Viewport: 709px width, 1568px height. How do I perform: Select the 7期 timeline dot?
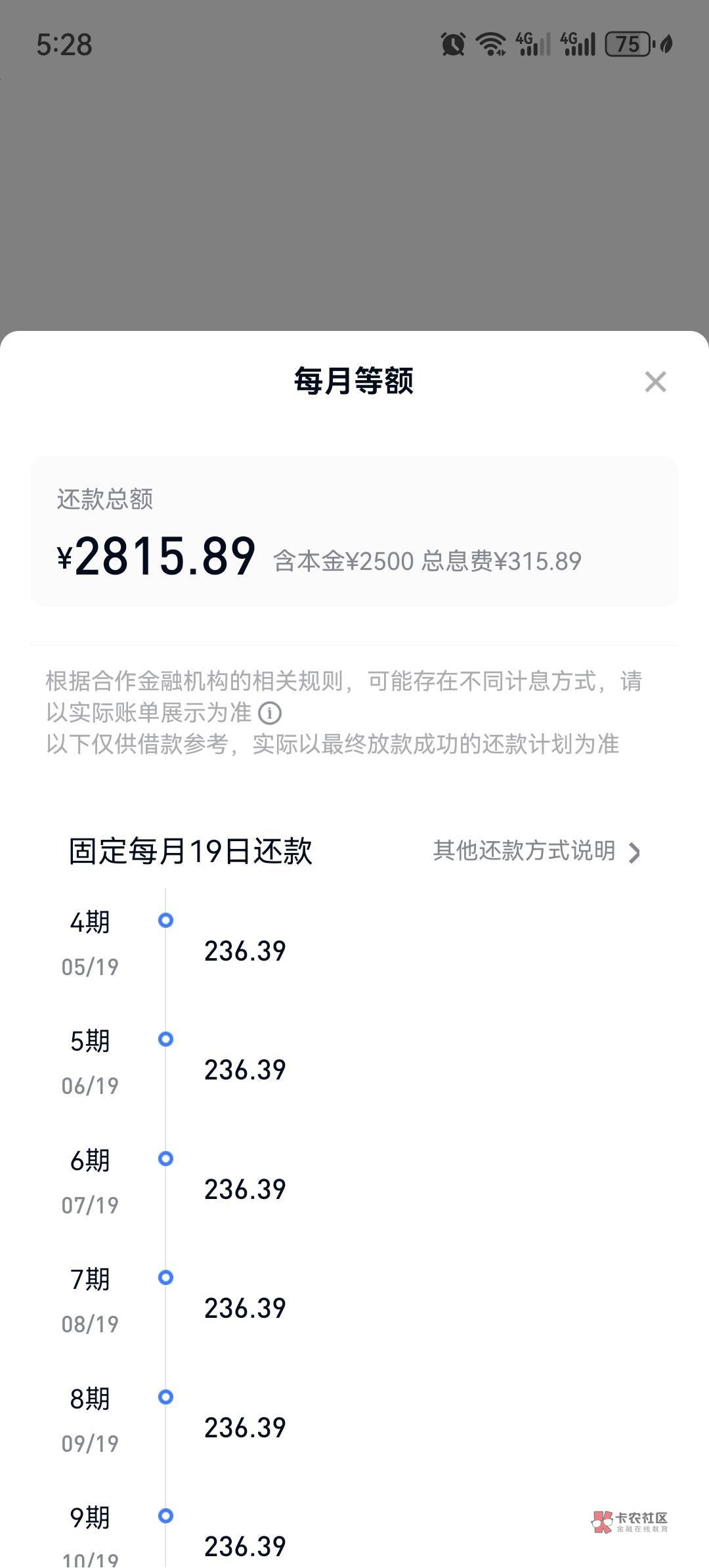165,1278
